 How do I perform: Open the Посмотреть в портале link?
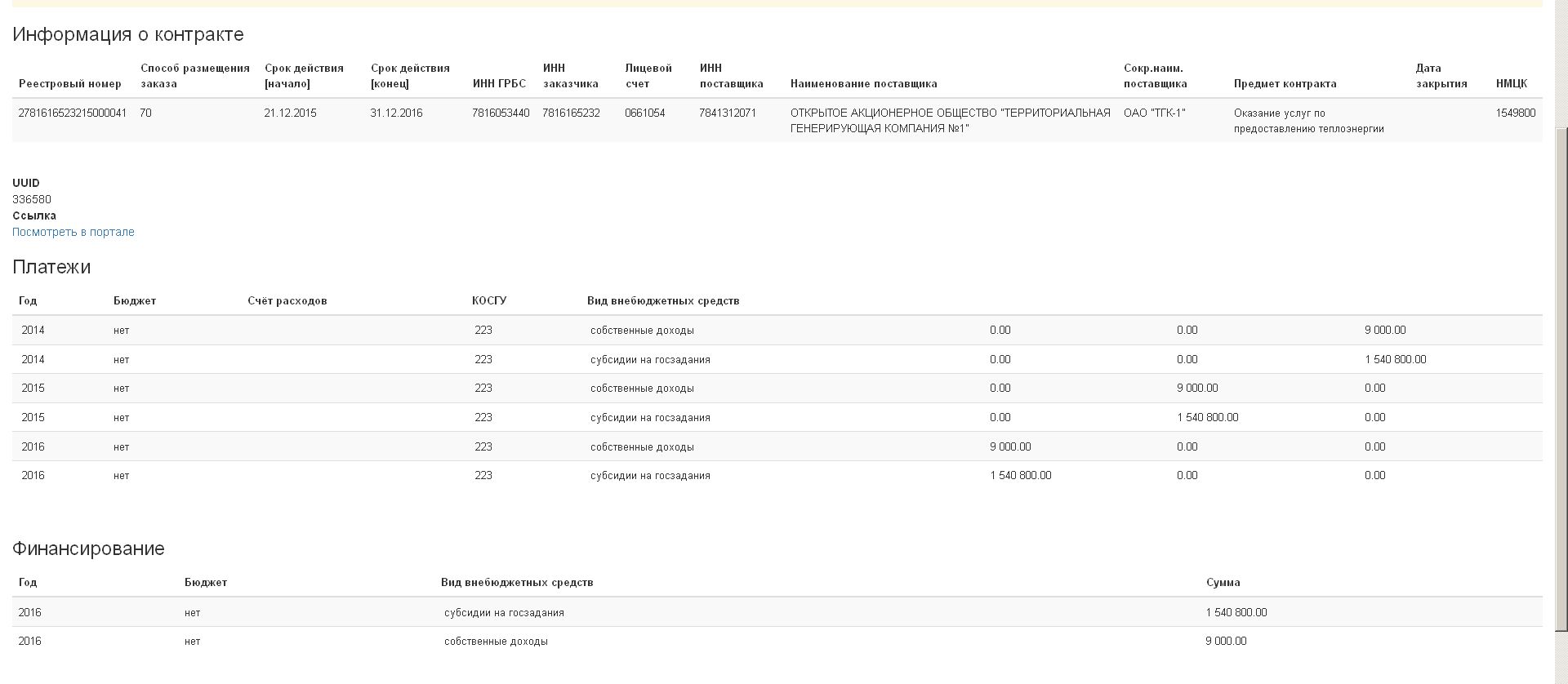point(73,232)
